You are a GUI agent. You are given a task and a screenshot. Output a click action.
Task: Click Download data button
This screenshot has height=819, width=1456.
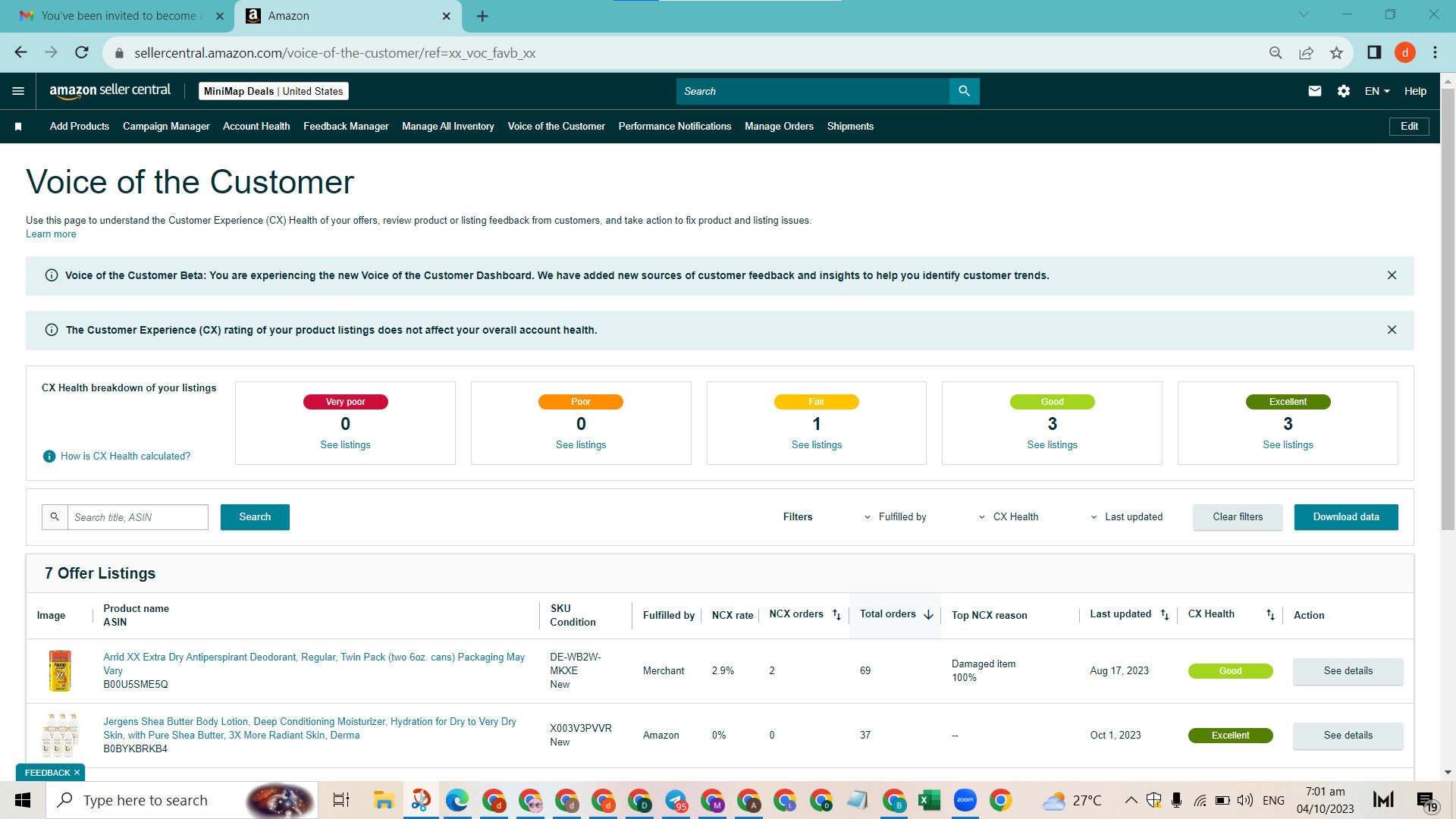click(1346, 517)
